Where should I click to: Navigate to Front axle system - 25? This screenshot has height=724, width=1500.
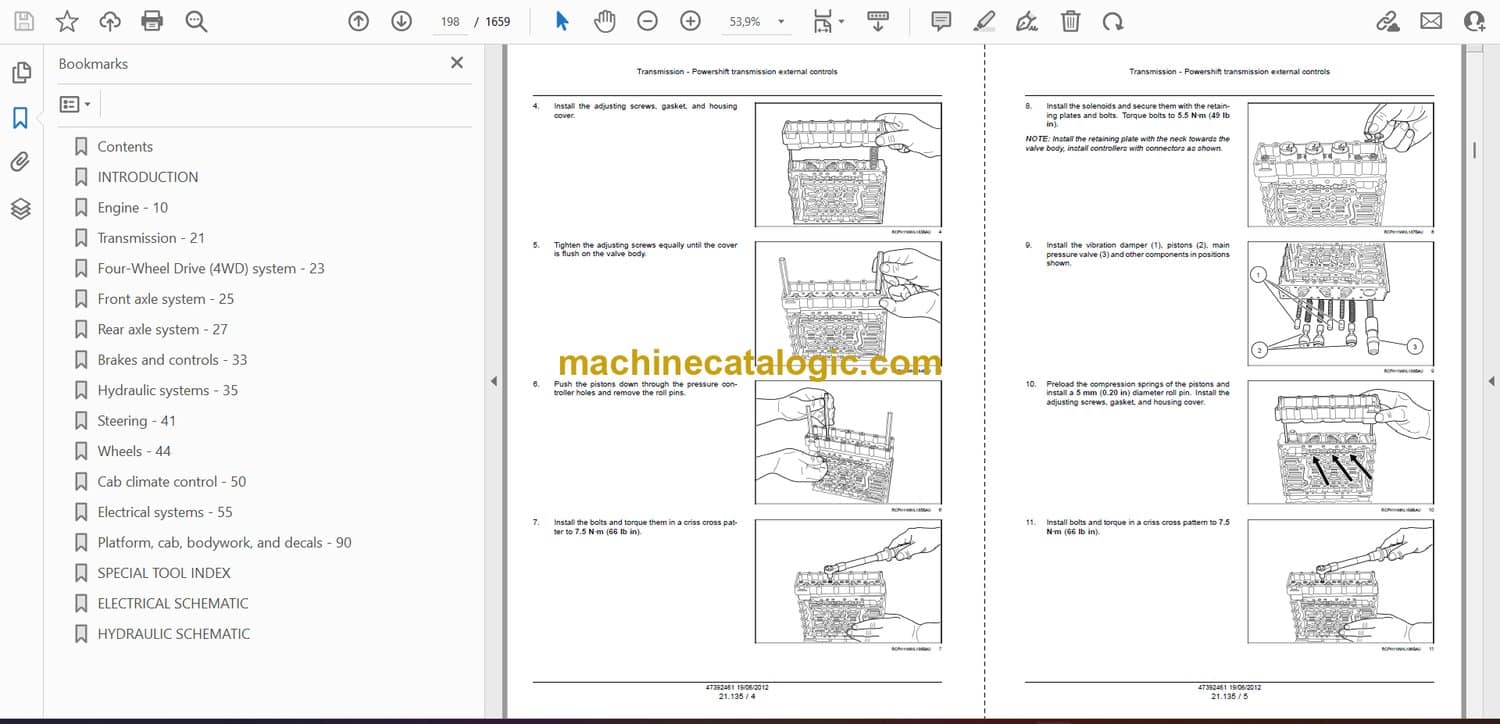[166, 299]
